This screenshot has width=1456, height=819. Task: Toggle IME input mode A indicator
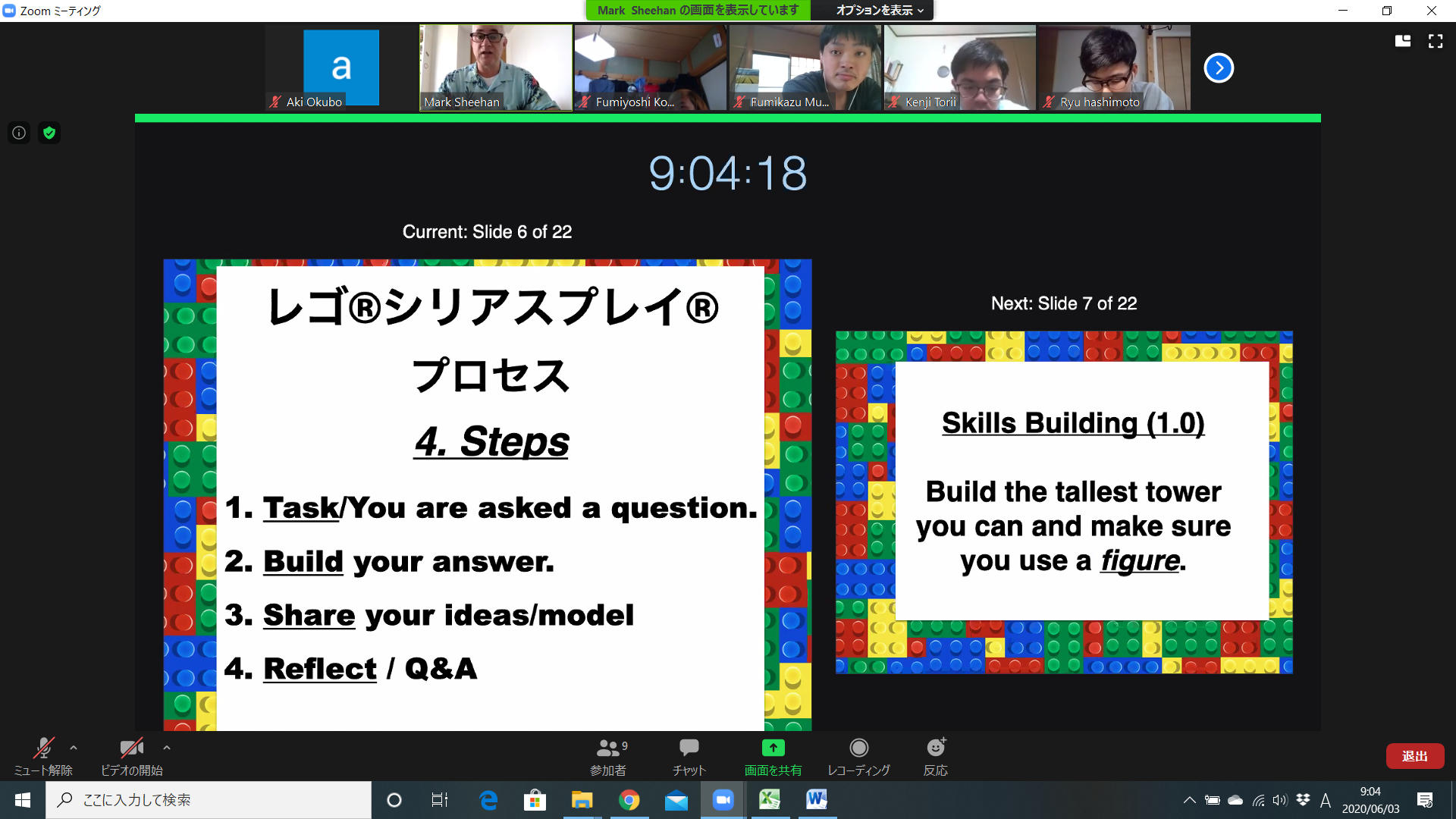(1326, 800)
